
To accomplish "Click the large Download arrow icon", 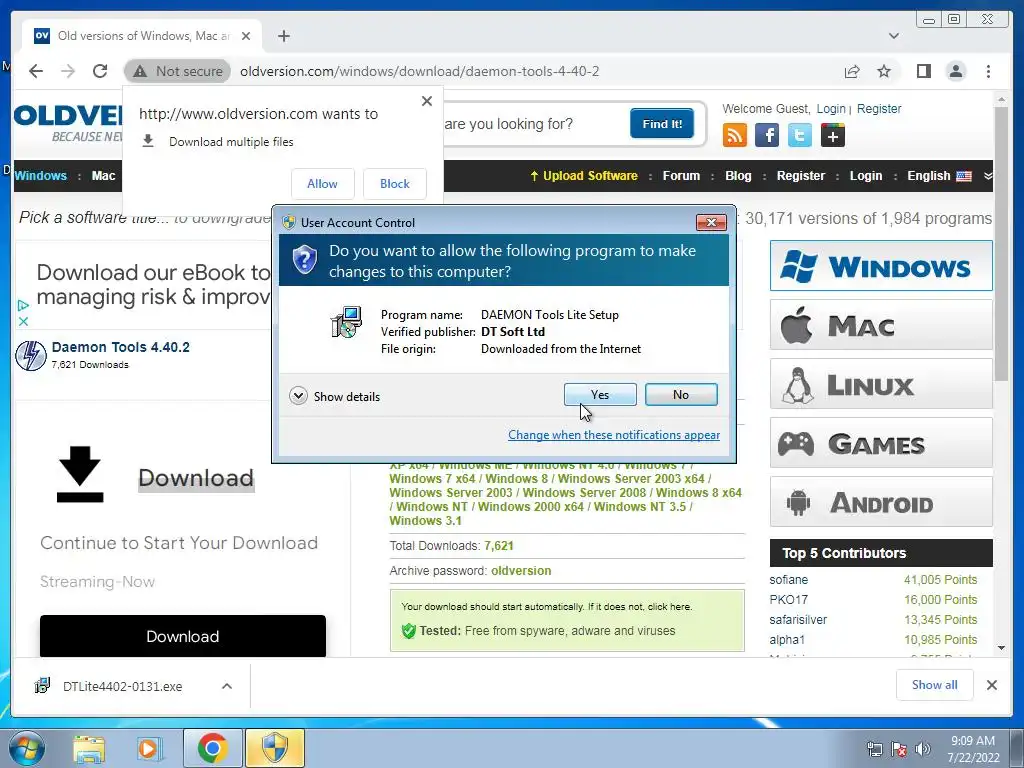I will coord(80,474).
